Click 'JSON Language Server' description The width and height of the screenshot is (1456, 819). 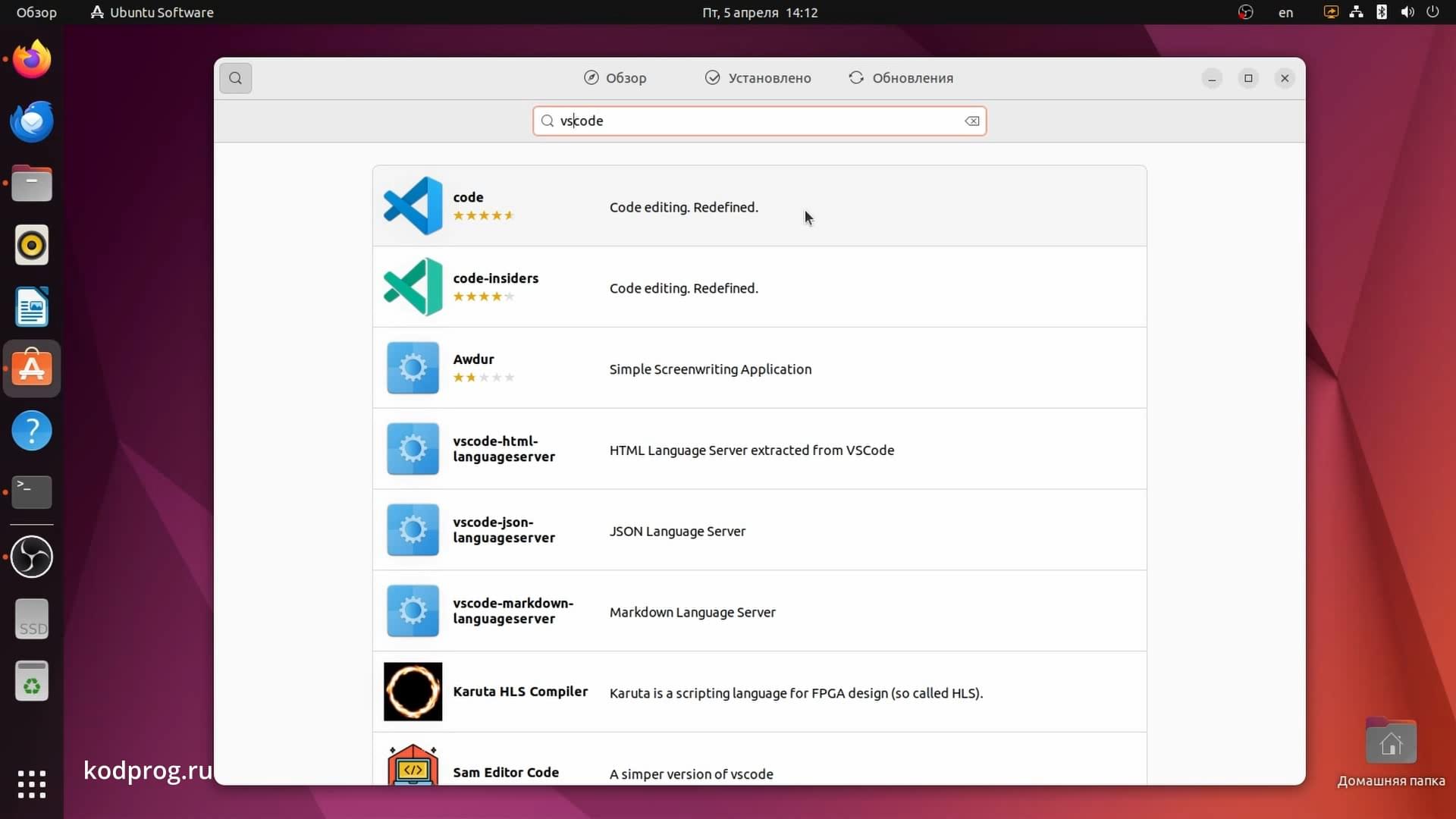tap(677, 532)
